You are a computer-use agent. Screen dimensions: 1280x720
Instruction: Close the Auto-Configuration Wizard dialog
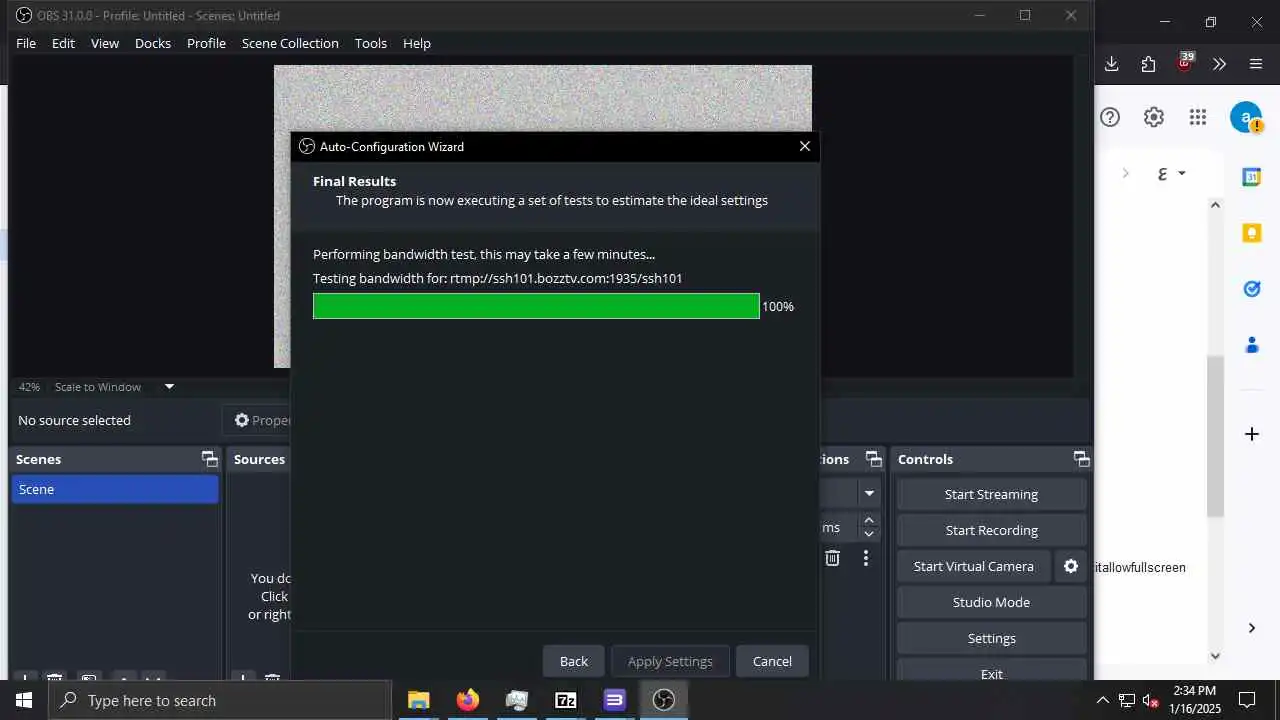(804, 146)
